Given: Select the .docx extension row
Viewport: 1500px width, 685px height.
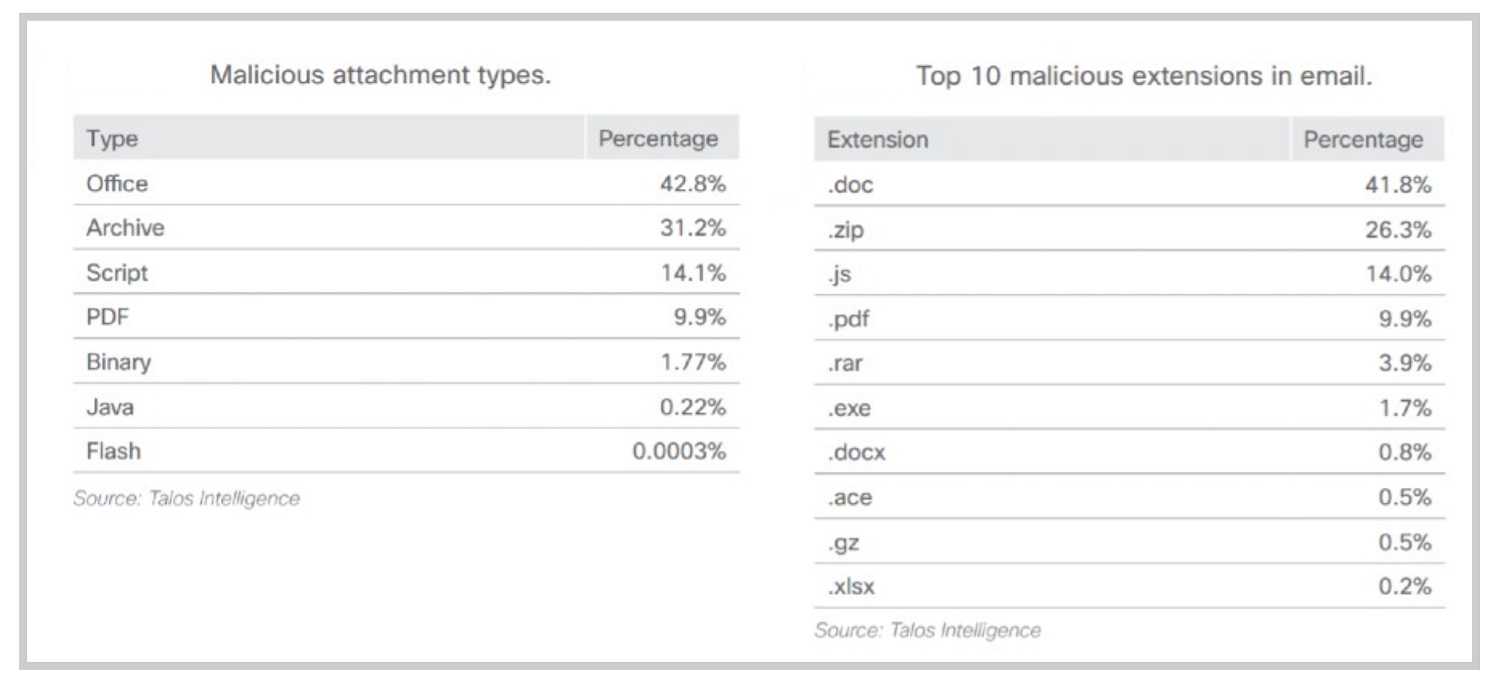Looking at the screenshot, I should 1129,452.
